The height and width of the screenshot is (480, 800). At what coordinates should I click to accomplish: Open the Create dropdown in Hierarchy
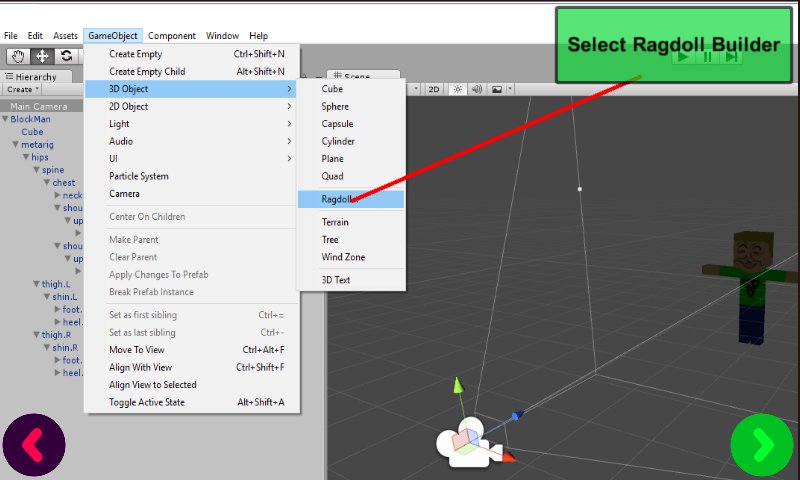[x=23, y=89]
